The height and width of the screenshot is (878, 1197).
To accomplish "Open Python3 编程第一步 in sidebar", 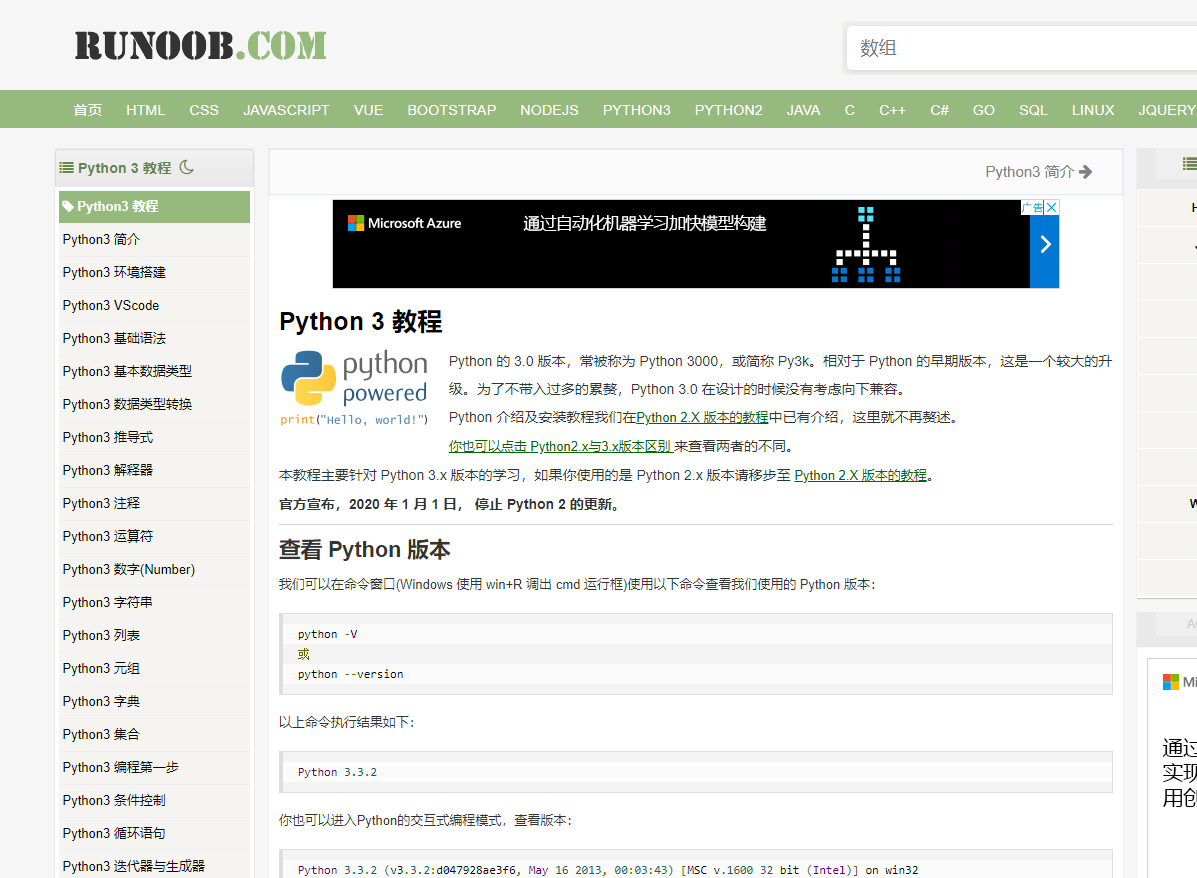I will pos(154,767).
